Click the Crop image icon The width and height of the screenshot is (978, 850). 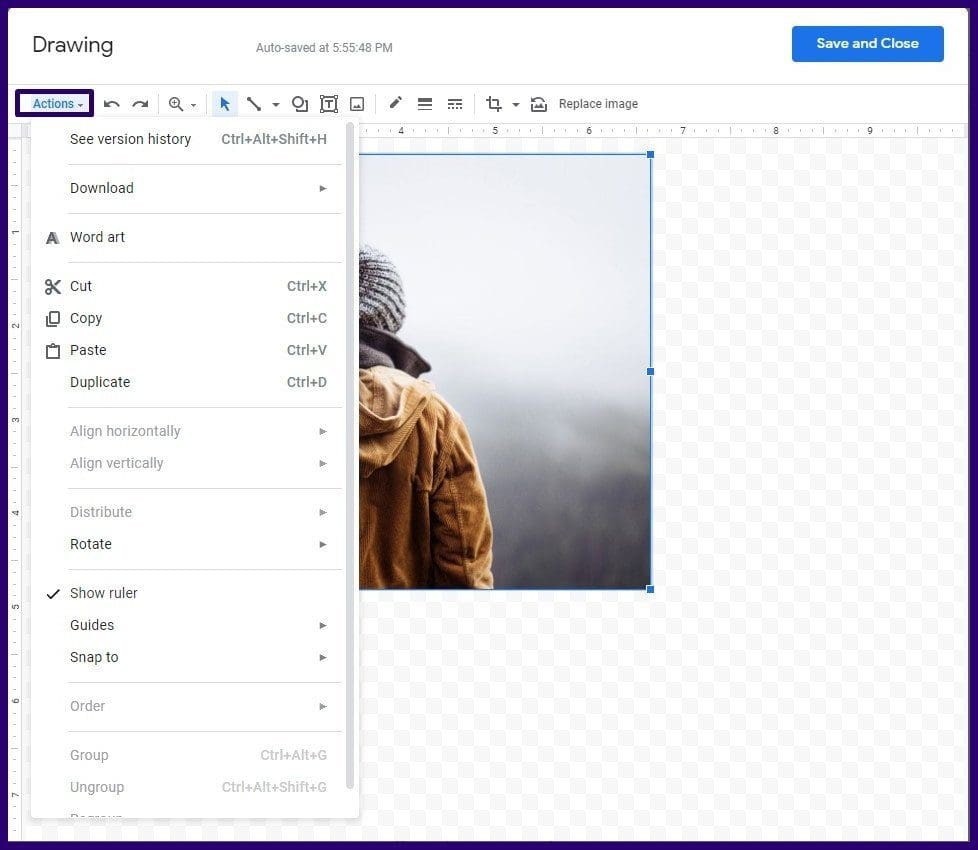(x=494, y=104)
